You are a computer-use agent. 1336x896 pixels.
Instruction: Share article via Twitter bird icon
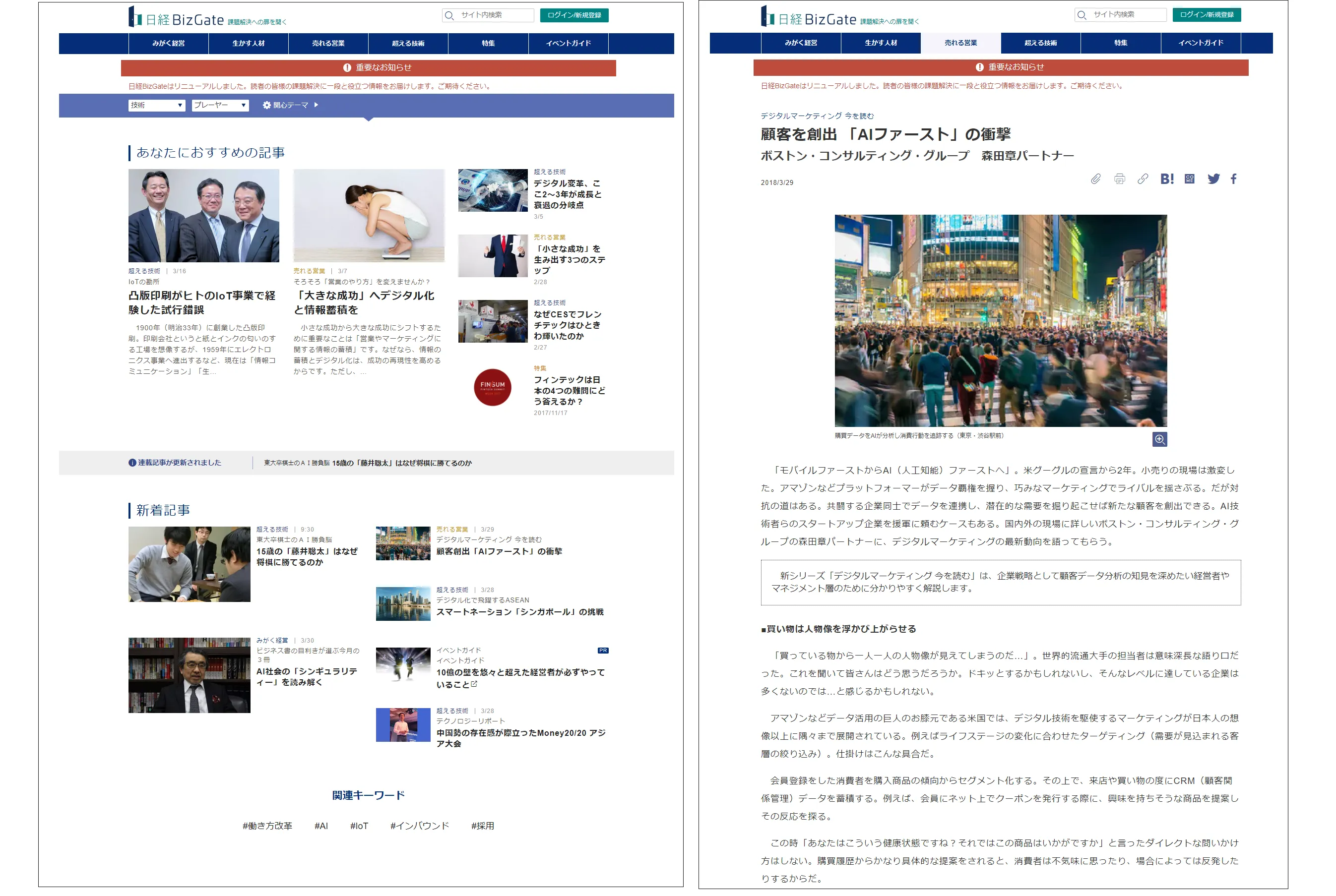pos(1213,179)
